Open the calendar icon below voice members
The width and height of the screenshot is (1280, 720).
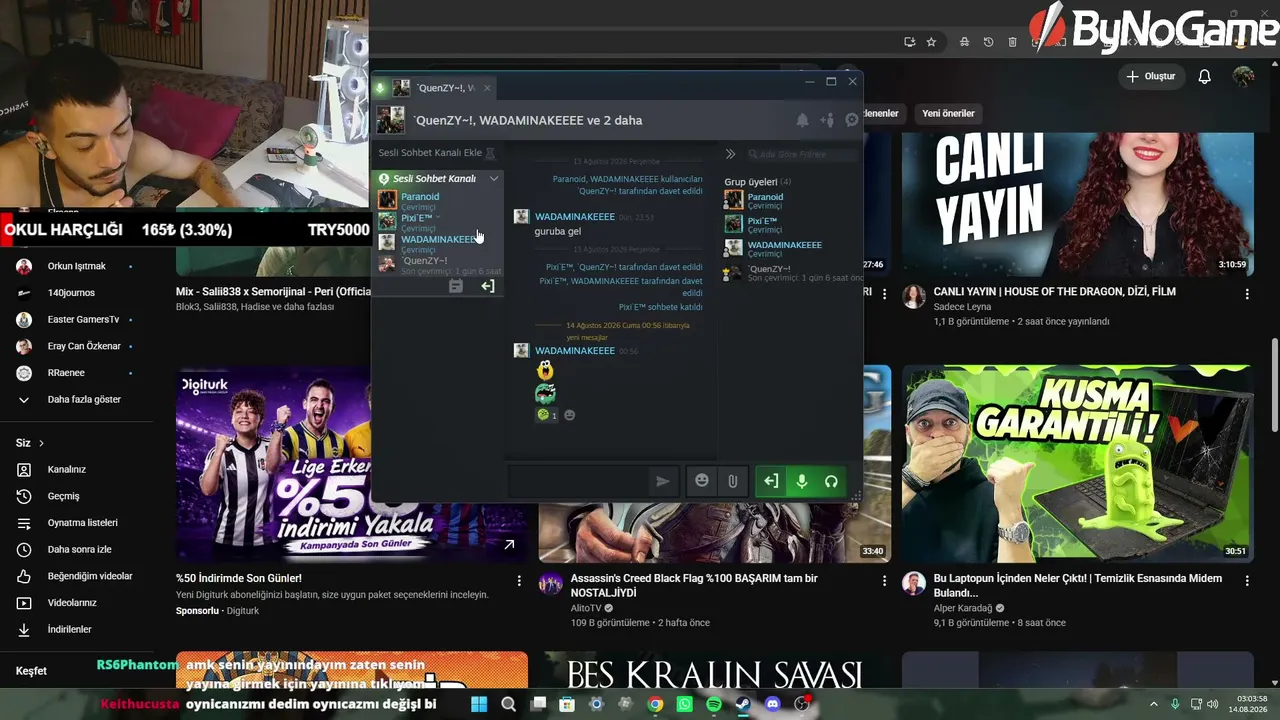(456, 286)
